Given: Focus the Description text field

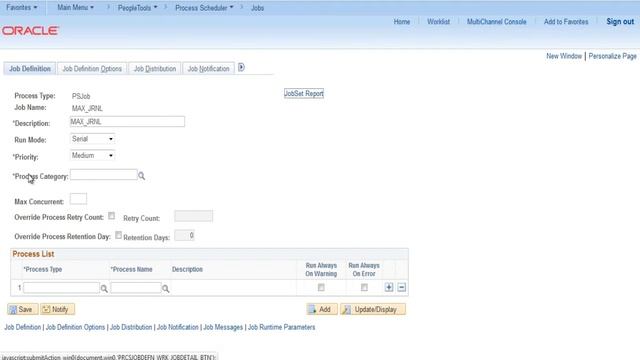Looking at the screenshot, I should coord(127,122).
